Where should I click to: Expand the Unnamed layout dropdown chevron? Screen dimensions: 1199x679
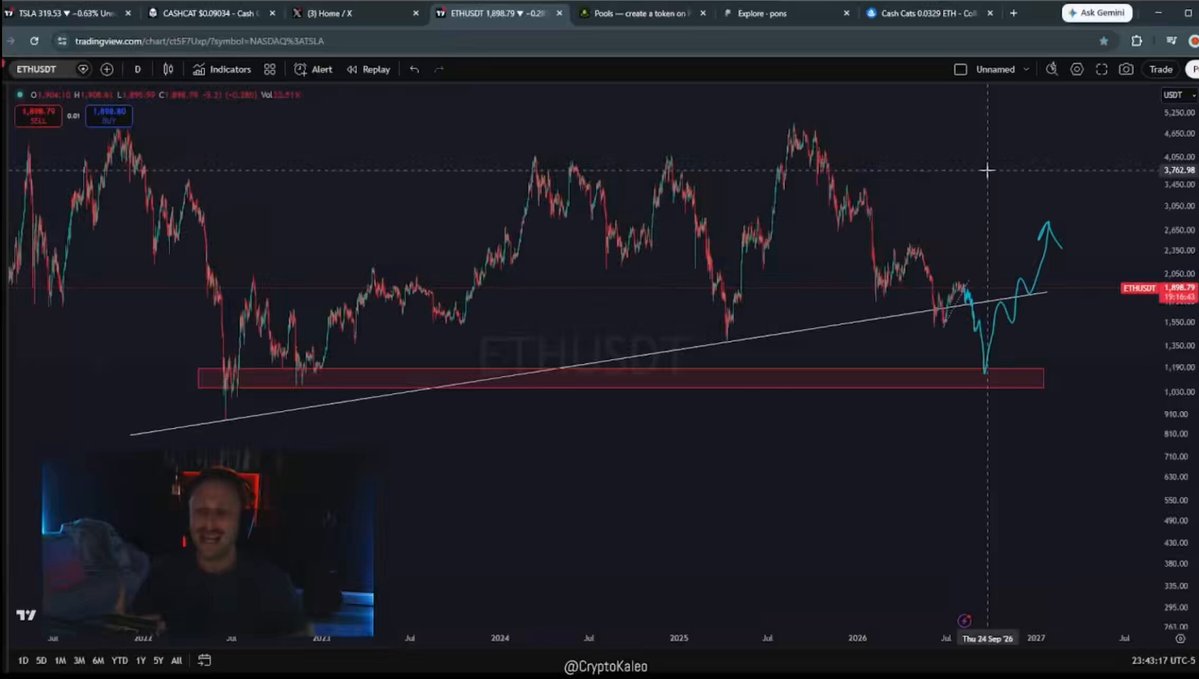1026,70
